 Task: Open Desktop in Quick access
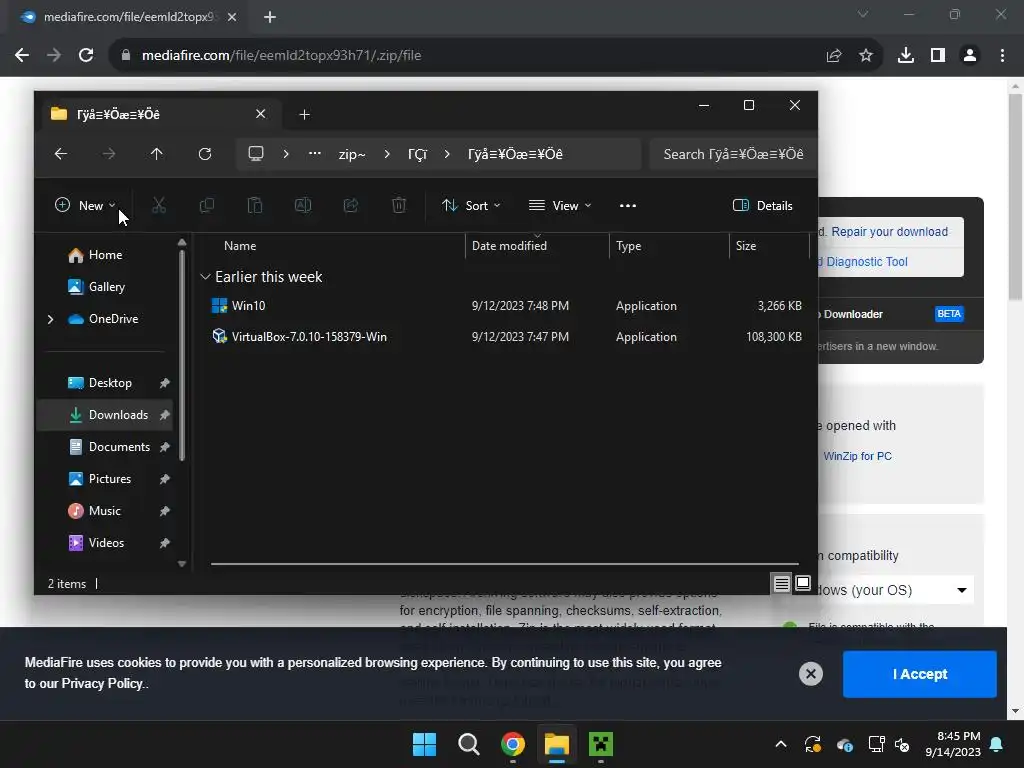coord(100,383)
